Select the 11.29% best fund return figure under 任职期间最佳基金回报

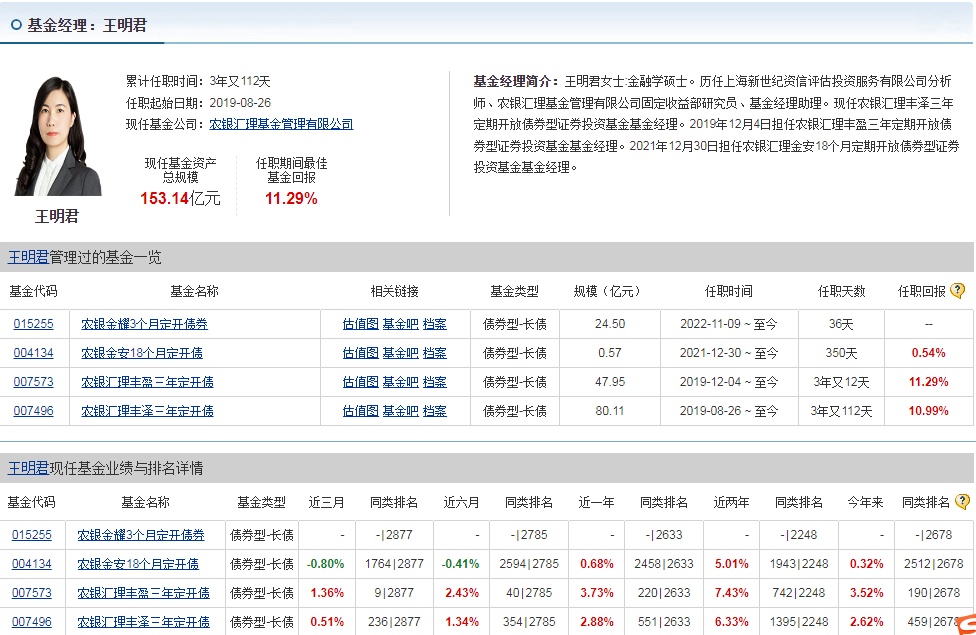pos(291,199)
